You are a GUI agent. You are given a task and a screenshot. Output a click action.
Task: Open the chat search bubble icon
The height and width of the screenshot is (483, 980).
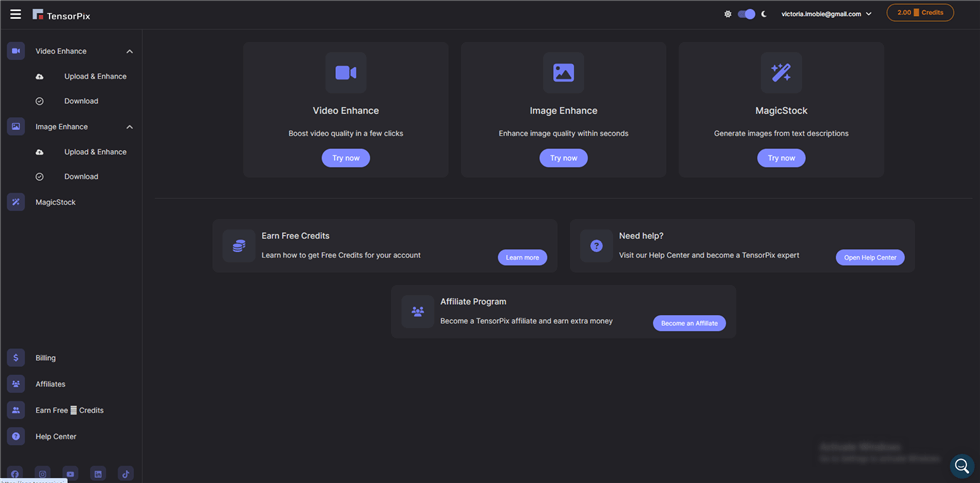pos(962,466)
